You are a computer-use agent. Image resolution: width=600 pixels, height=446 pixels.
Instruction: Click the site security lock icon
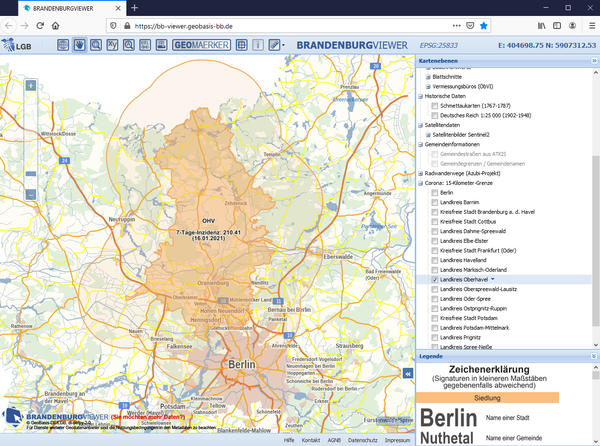point(127,26)
